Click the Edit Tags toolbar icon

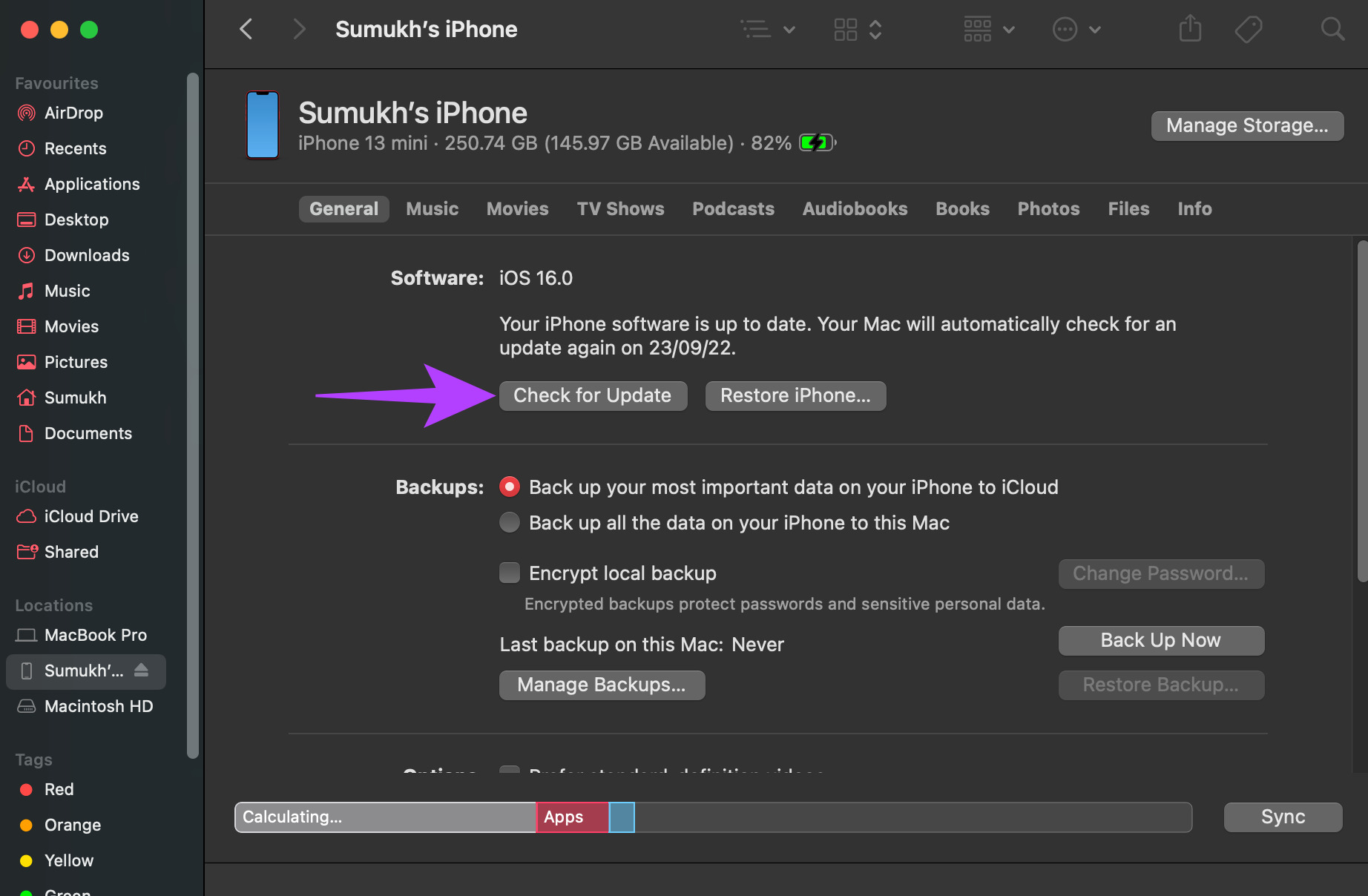(x=1248, y=29)
